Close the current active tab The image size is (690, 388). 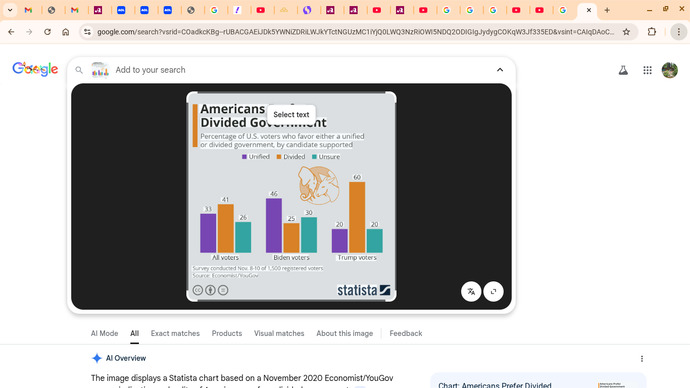click(x=589, y=10)
